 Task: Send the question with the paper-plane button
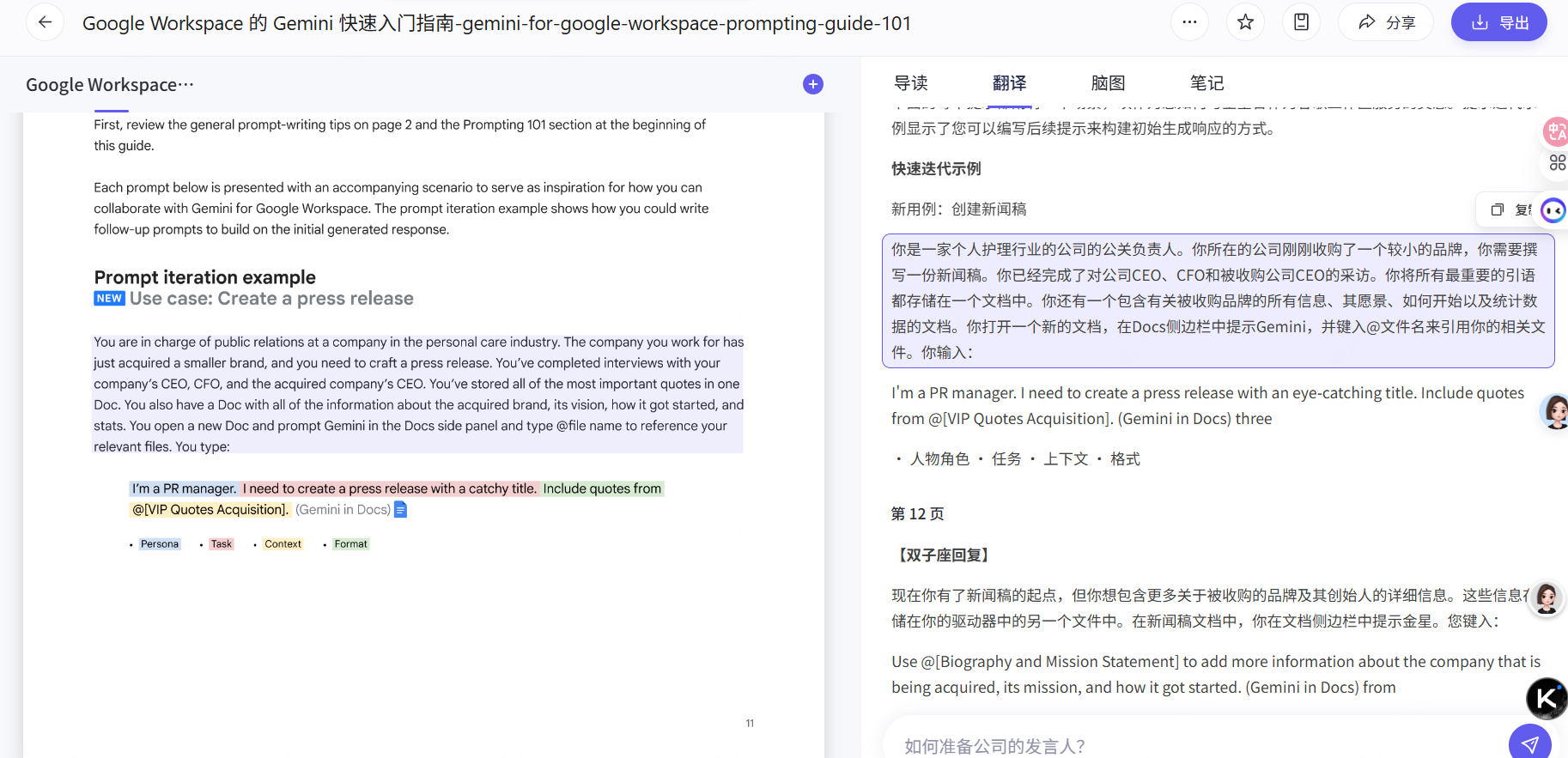pos(1529,744)
